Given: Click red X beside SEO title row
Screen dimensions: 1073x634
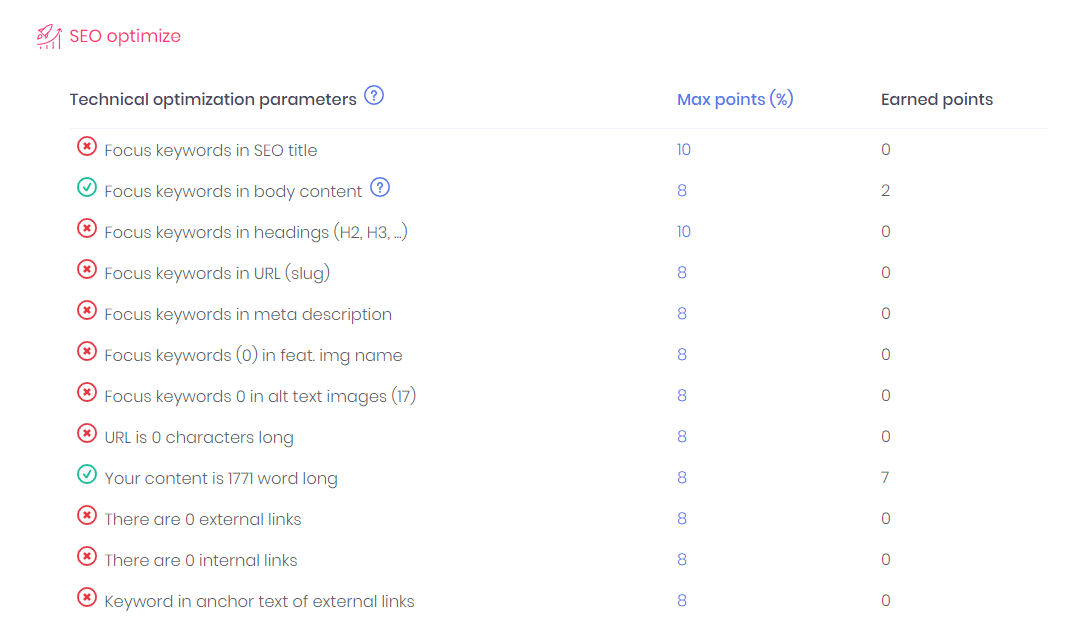Looking at the screenshot, I should (x=87, y=146).
